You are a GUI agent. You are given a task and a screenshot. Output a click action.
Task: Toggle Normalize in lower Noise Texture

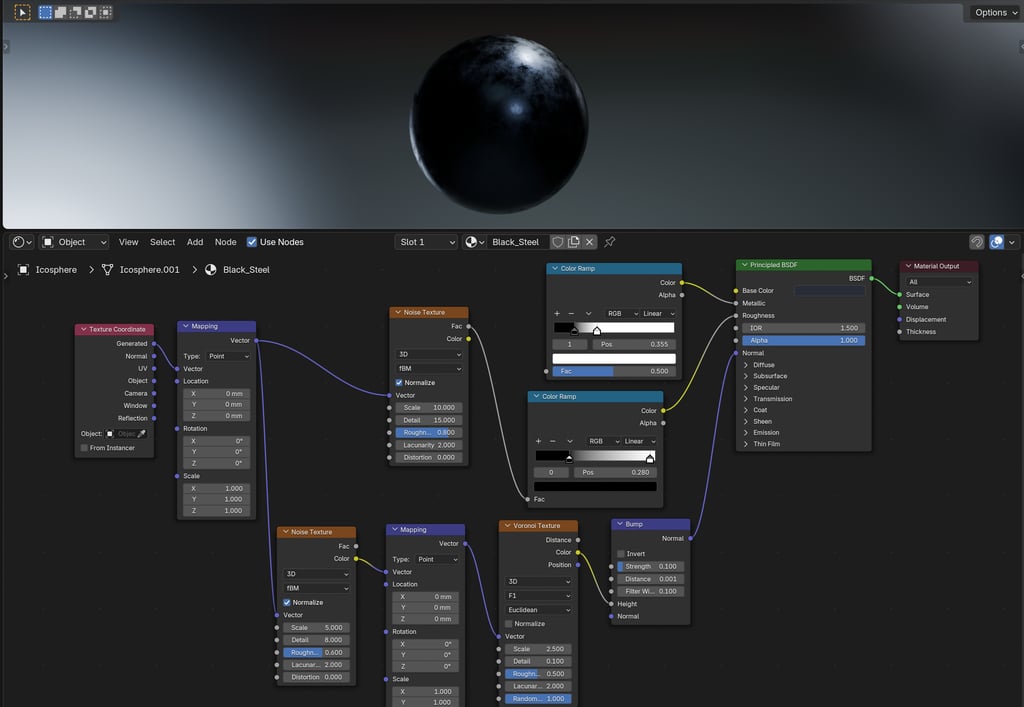coord(287,603)
